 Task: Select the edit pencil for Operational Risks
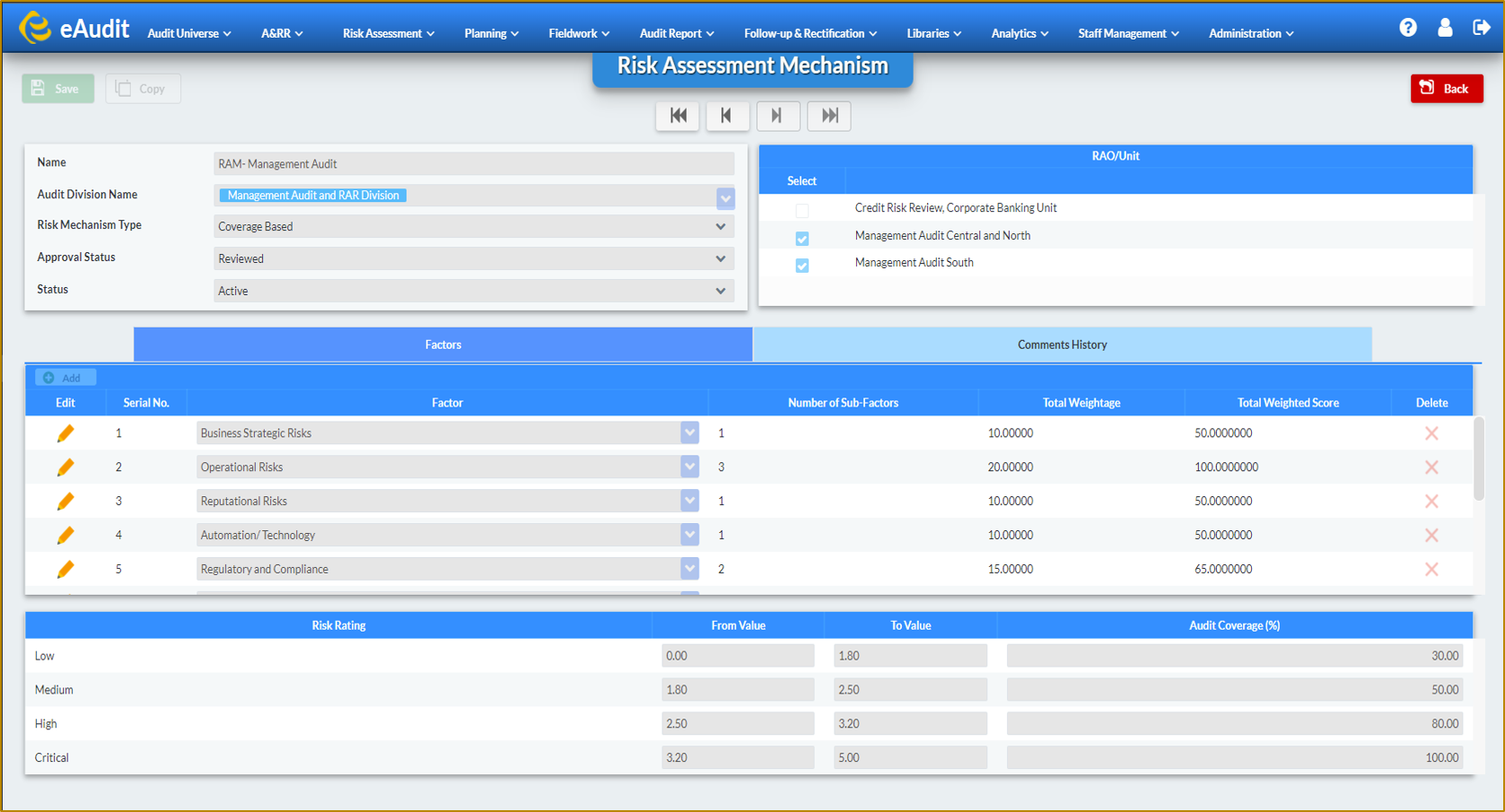click(65, 467)
